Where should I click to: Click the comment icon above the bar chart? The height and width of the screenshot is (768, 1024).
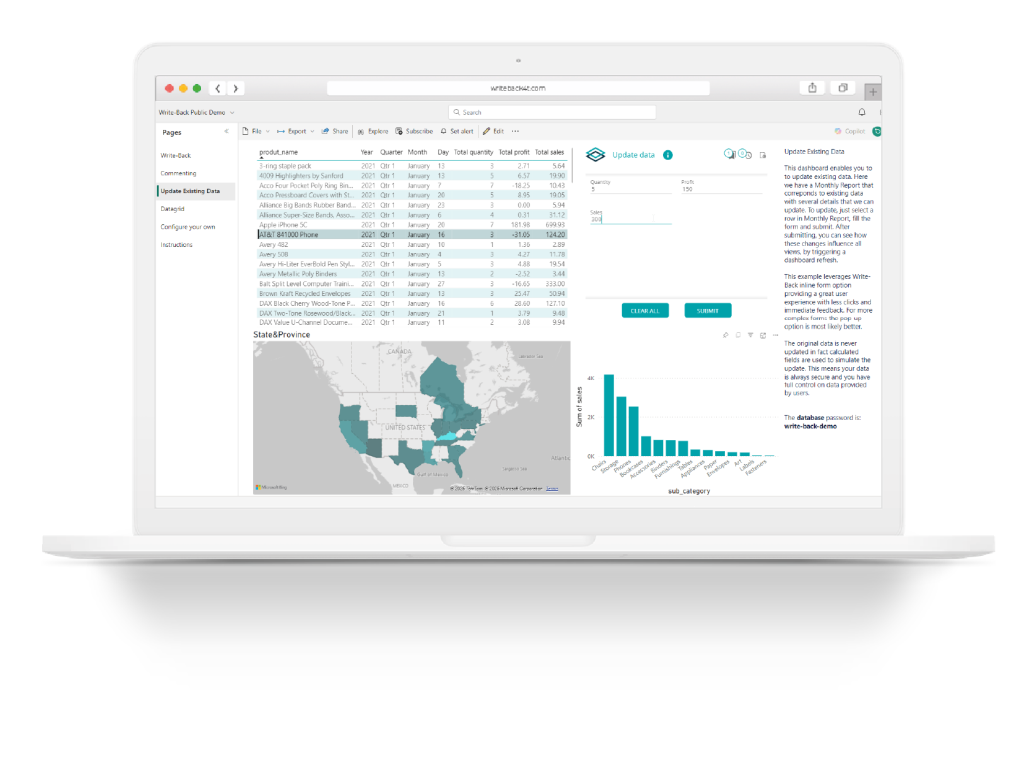click(738, 334)
